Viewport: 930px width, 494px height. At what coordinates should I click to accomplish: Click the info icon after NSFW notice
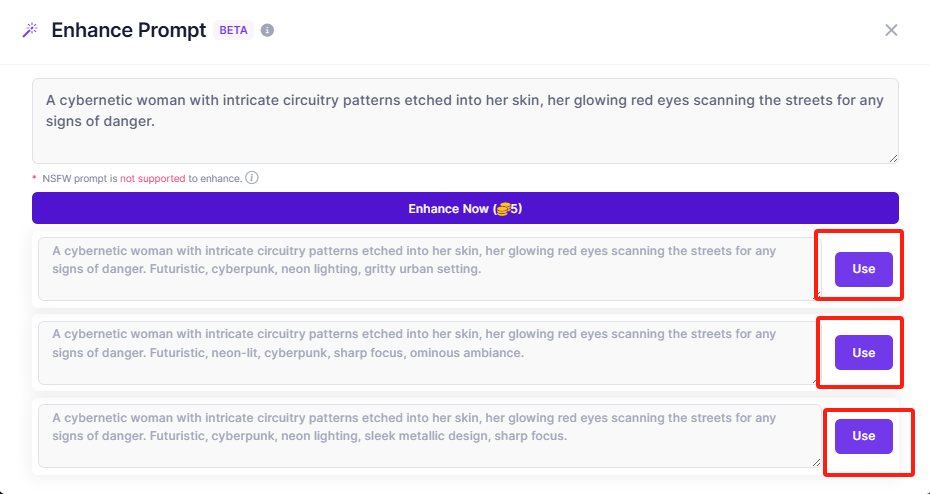(252, 178)
